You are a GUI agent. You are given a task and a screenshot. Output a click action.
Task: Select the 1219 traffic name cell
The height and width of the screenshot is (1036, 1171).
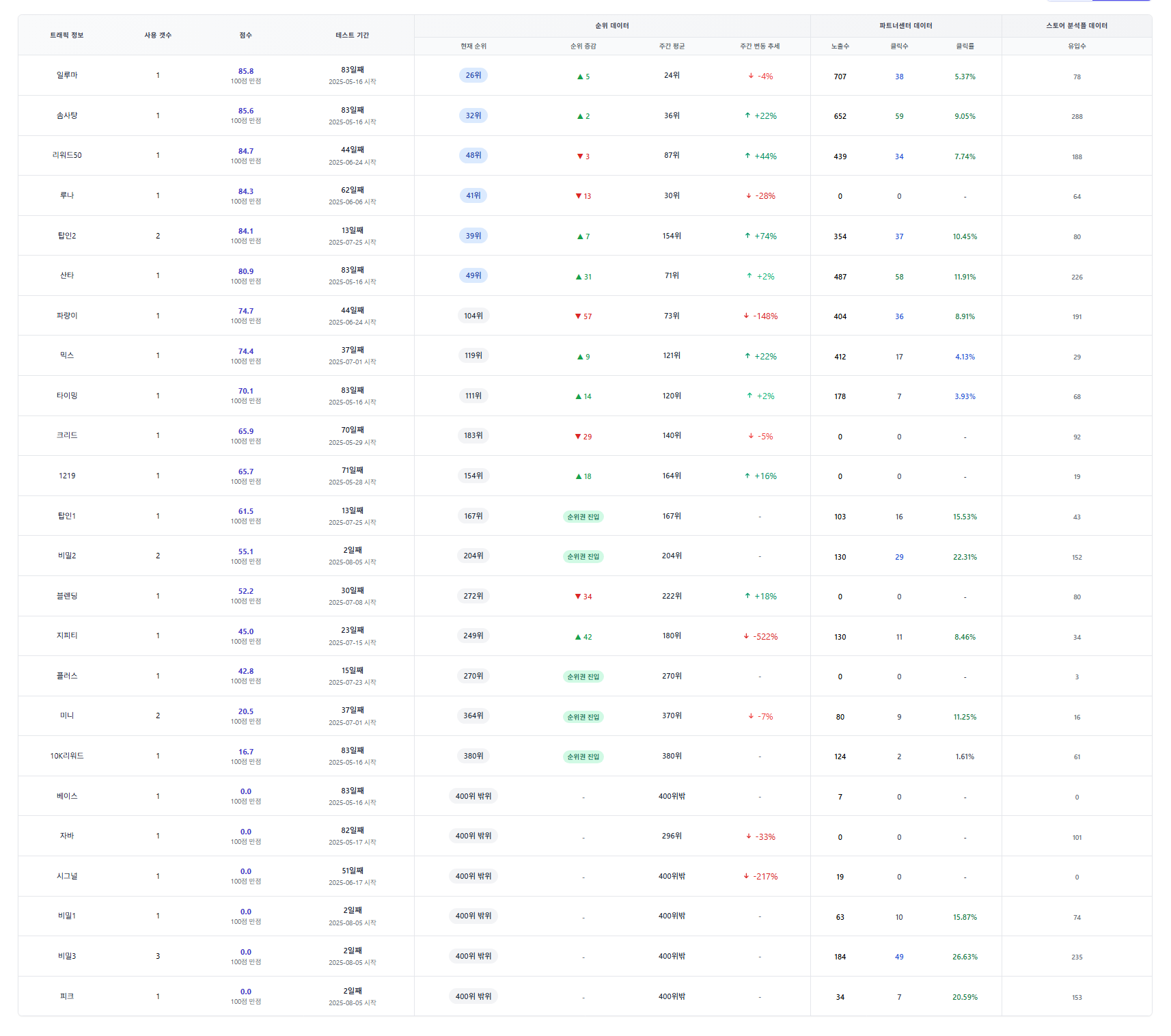click(67, 476)
